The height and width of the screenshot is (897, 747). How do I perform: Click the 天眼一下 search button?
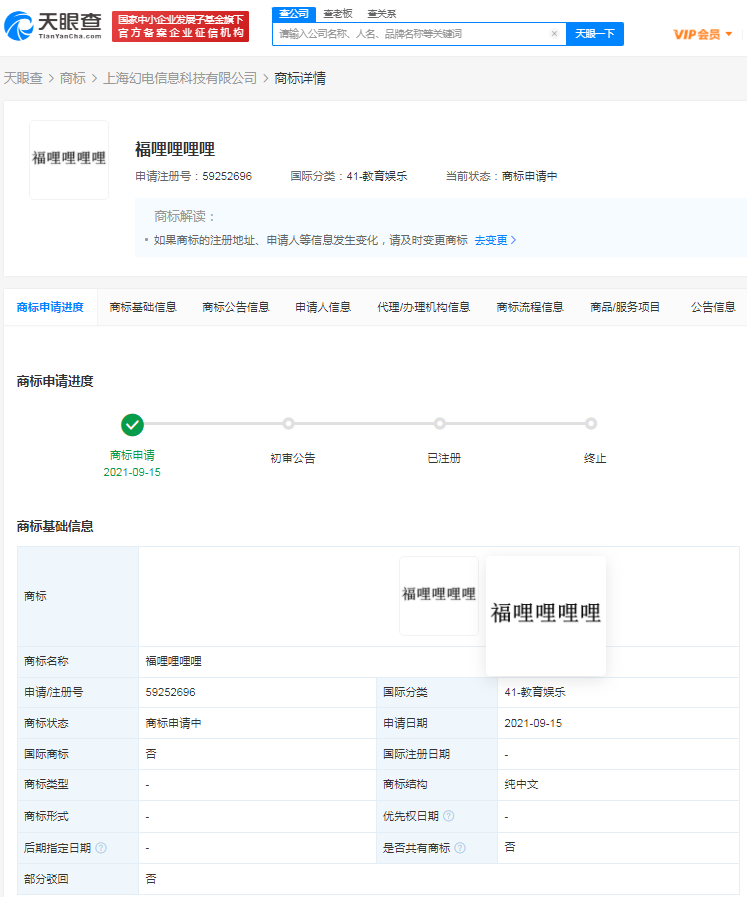click(x=595, y=34)
